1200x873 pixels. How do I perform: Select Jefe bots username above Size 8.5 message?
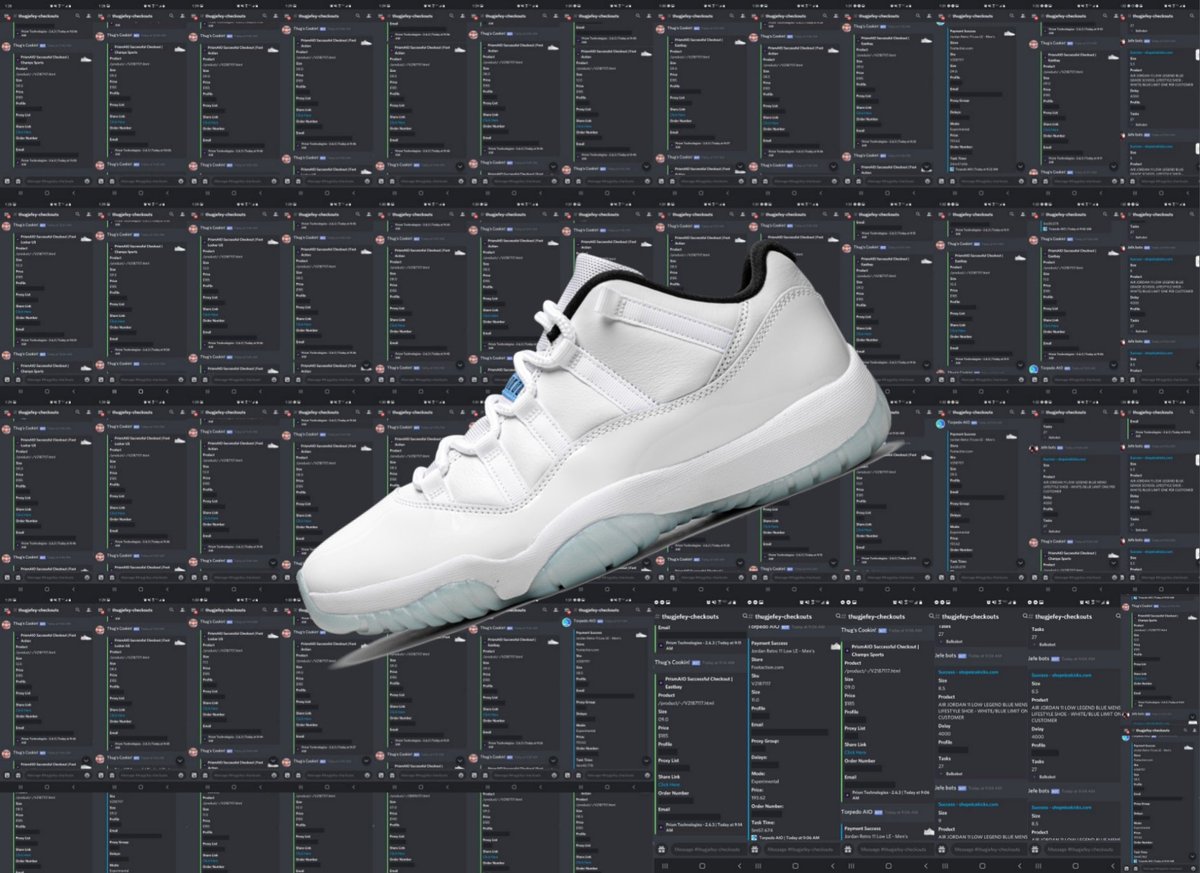[x=945, y=655]
